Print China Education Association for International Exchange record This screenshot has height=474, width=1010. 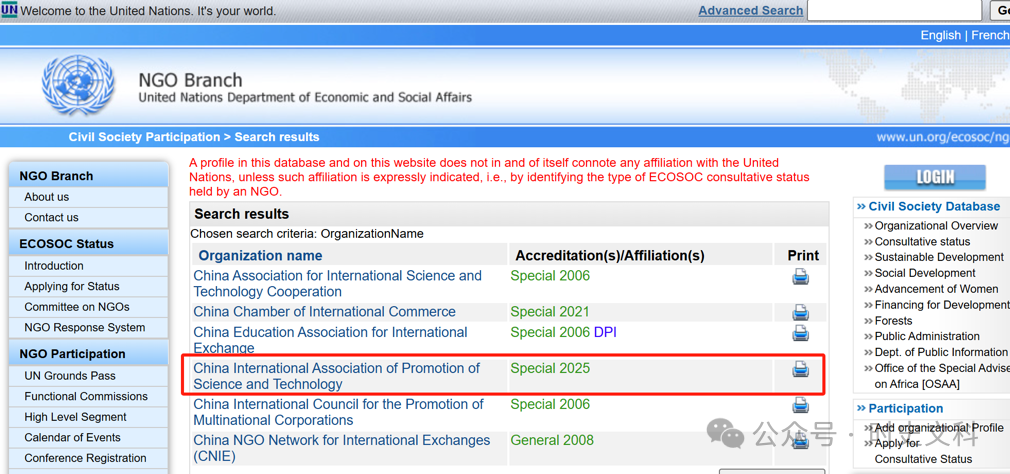pos(801,333)
